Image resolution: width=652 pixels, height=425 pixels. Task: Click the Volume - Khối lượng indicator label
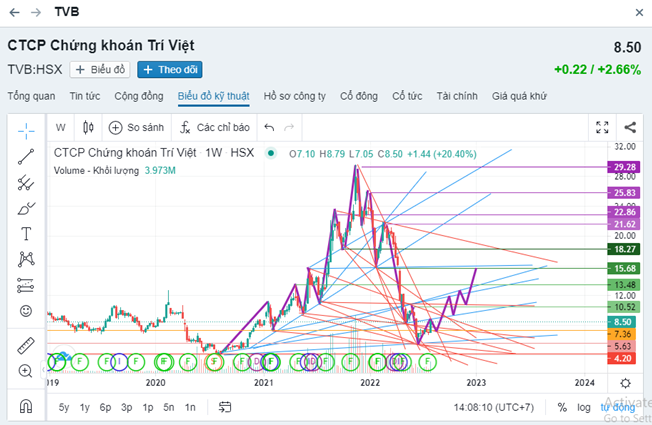click(96, 170)
